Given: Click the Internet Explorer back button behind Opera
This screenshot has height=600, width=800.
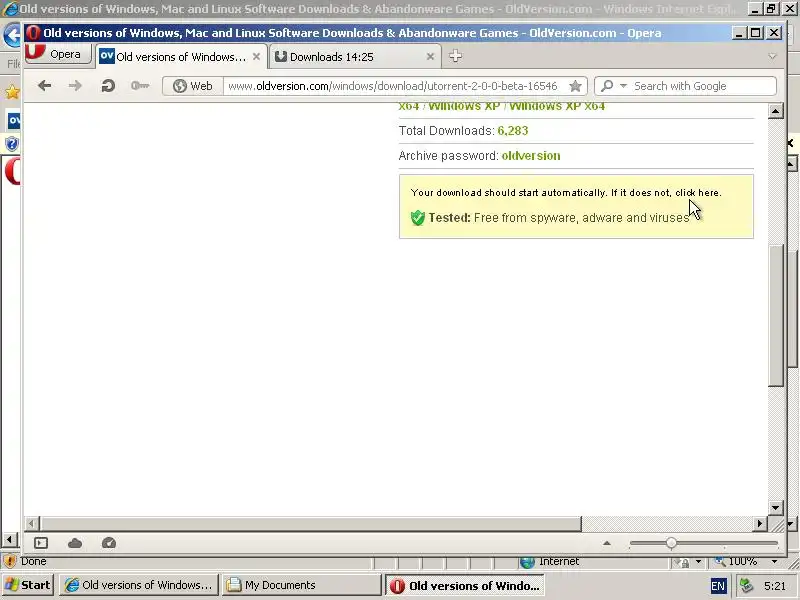Looking at the screenshot, I should pyautogui.click(x=11, y=36).
